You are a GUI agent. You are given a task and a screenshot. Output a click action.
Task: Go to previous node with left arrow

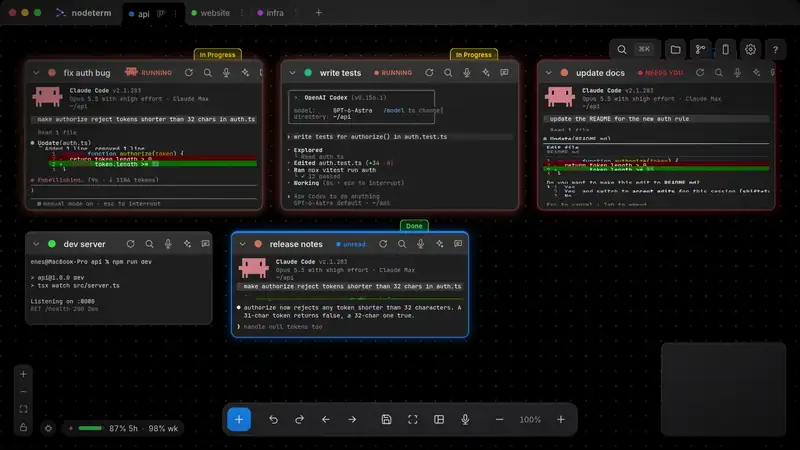[326, 419]
